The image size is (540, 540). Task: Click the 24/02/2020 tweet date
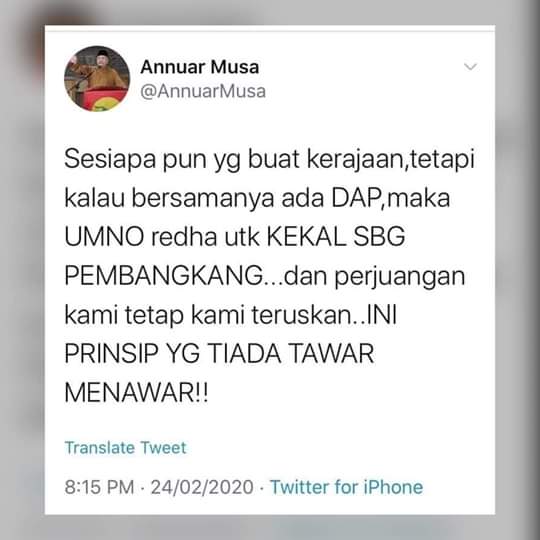[x=202, y=487]
